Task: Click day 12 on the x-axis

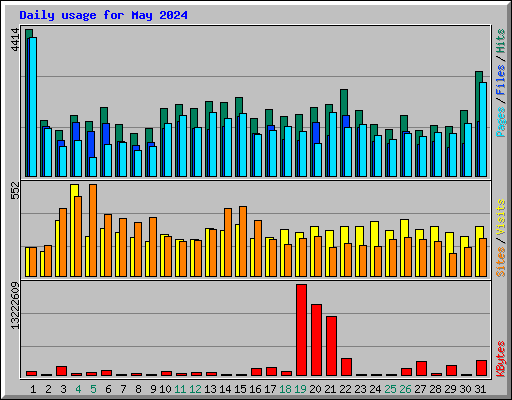Action: tap(195, 389)
